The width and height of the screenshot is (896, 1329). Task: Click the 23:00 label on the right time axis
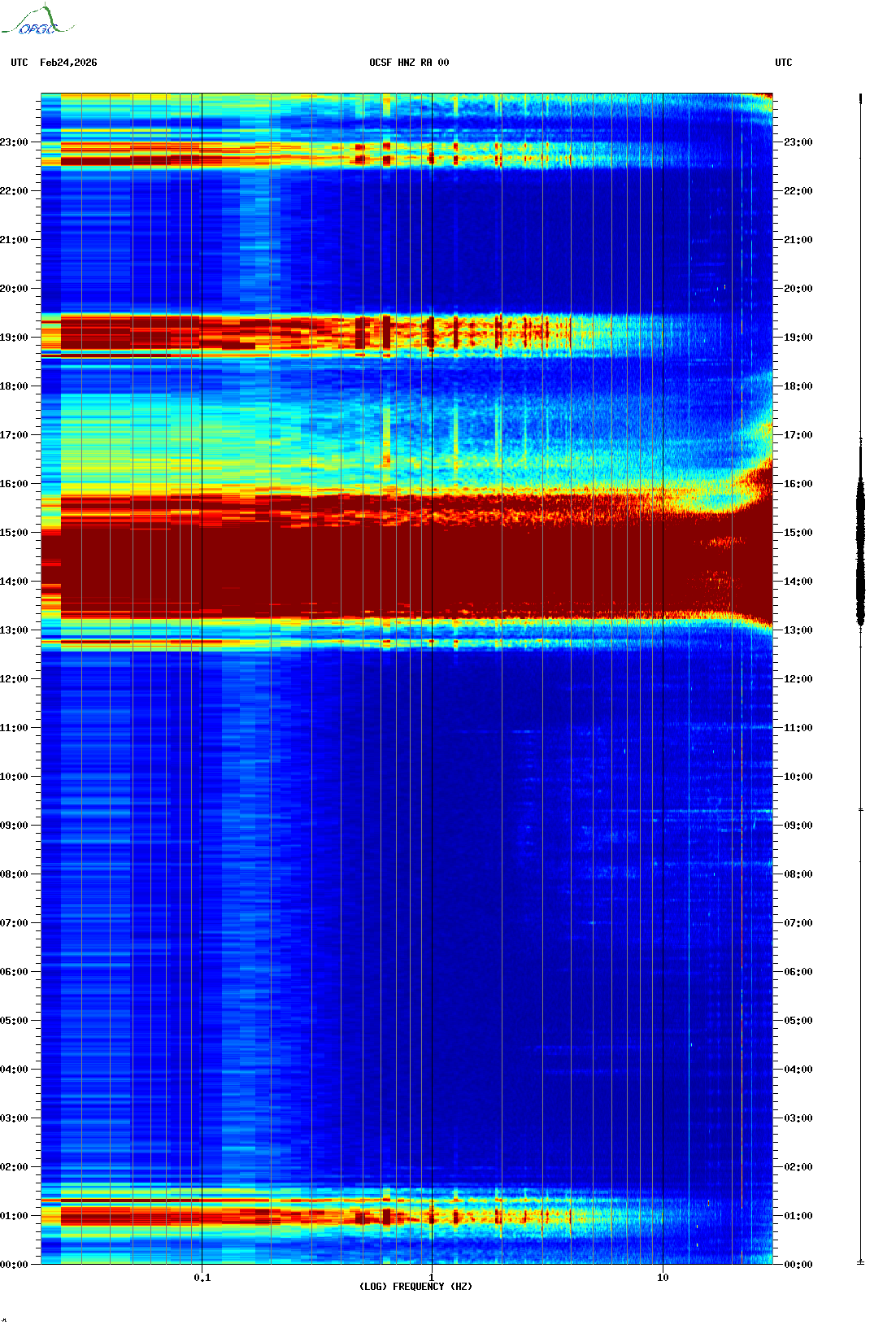click(x=798, y=142)
